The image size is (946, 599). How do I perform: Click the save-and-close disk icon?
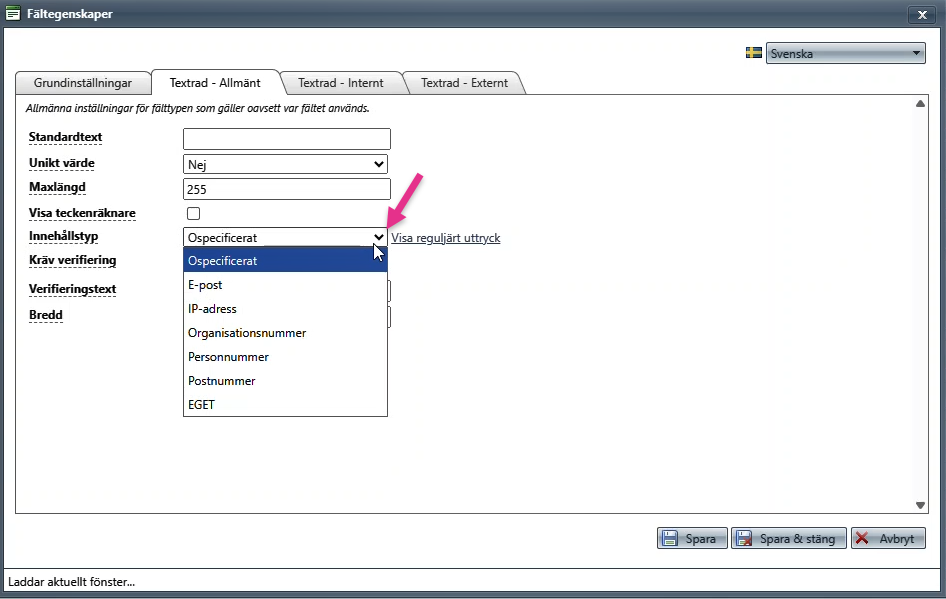(x=744, y=538)
